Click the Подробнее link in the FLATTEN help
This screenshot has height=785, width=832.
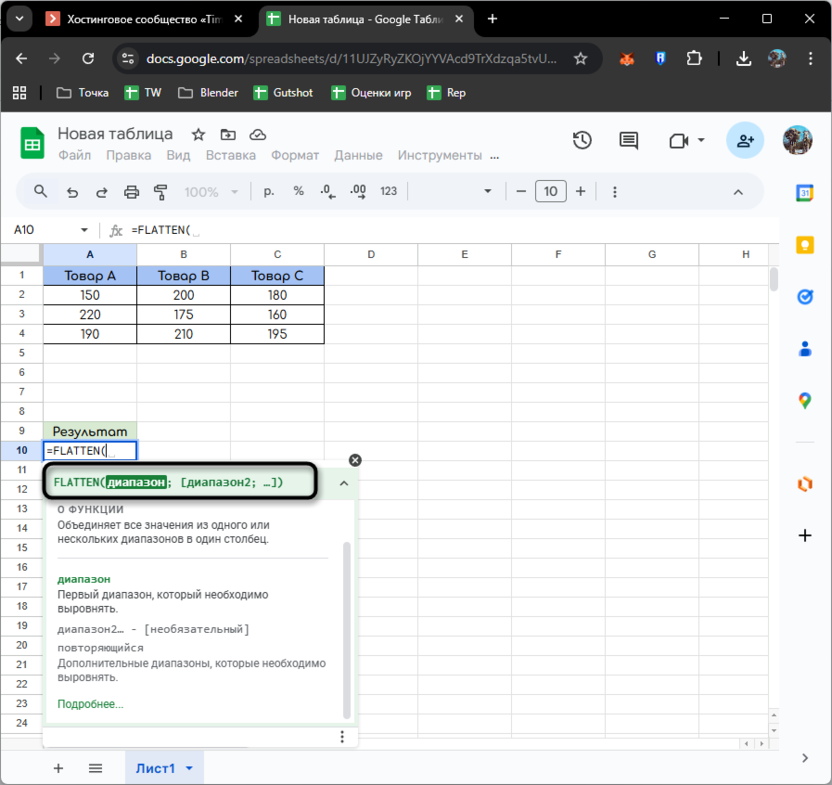click(x=89, y=704)
